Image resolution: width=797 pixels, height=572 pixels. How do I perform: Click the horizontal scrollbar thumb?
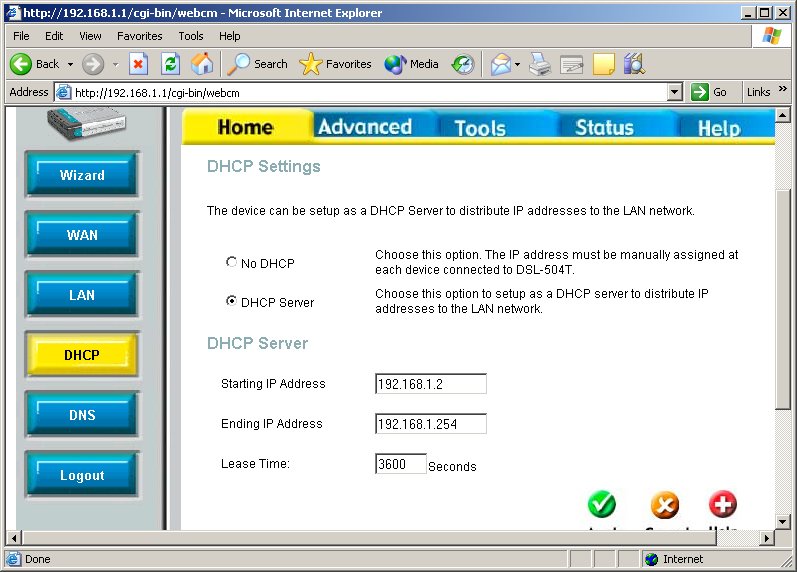coord(369,537)
